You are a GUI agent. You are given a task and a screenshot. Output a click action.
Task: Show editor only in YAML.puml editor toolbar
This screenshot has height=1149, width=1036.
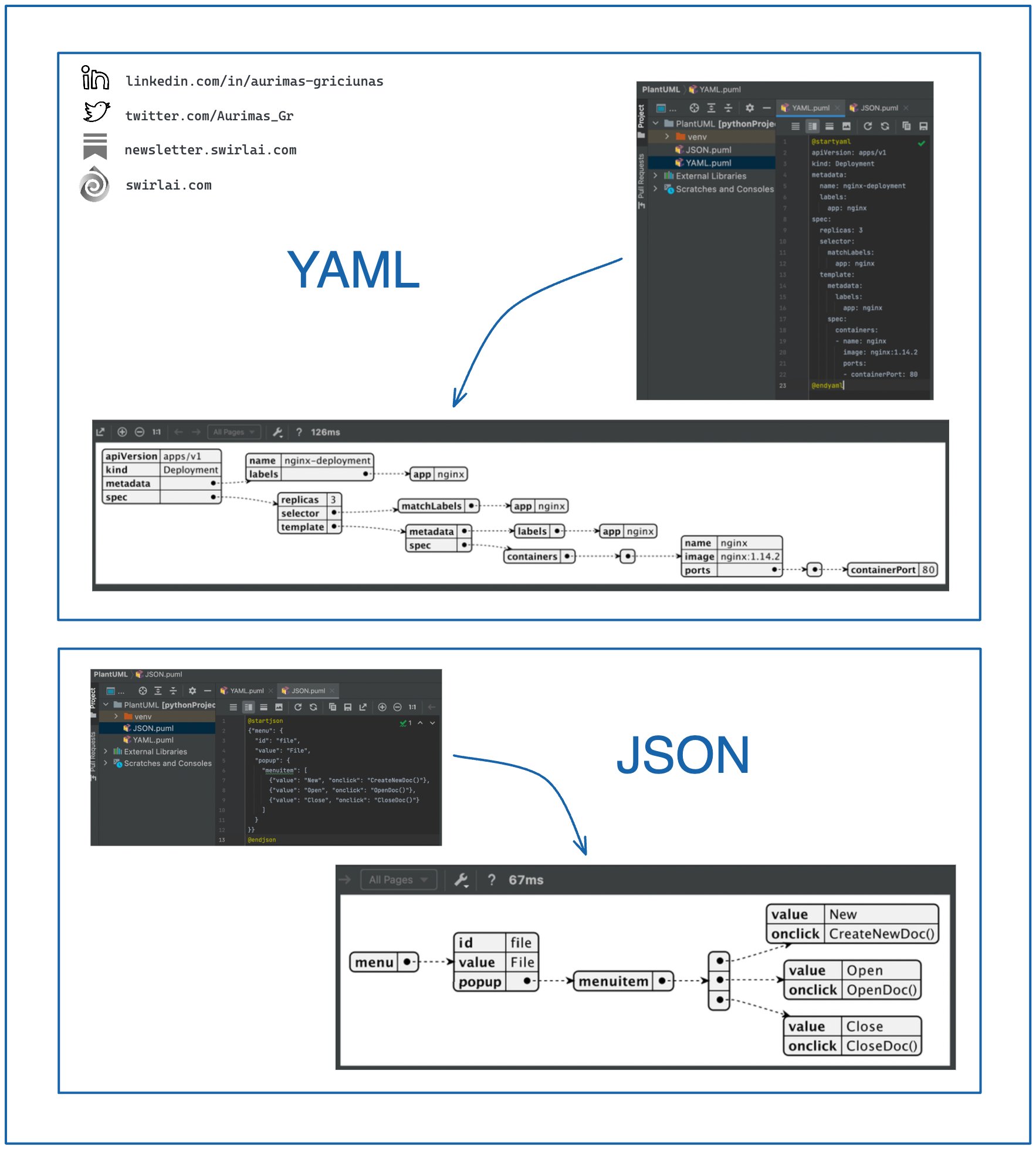point(795,126)
